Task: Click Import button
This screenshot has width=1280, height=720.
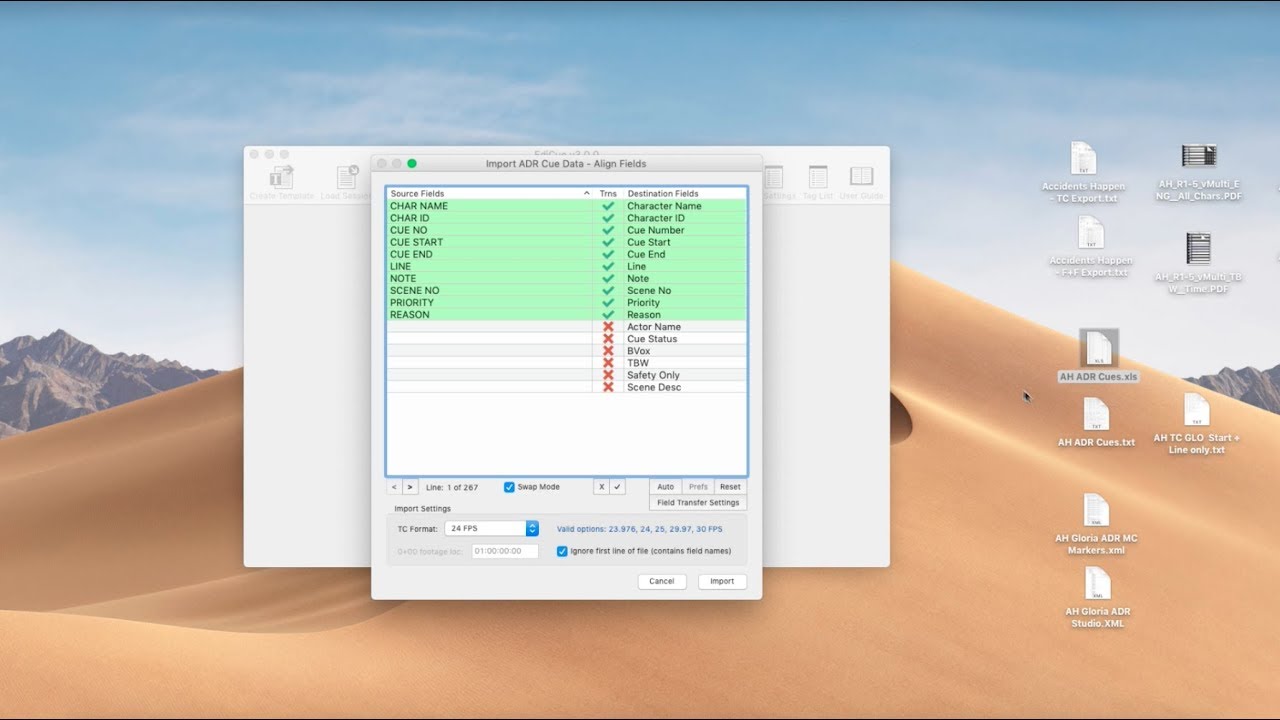Action: (x=722, y=581)
